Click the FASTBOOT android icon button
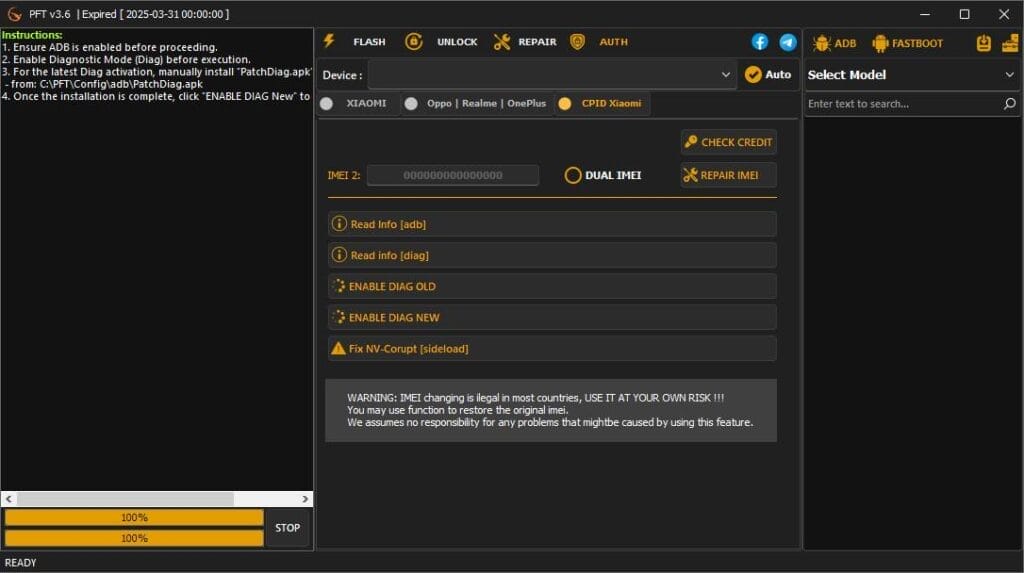 908,43
